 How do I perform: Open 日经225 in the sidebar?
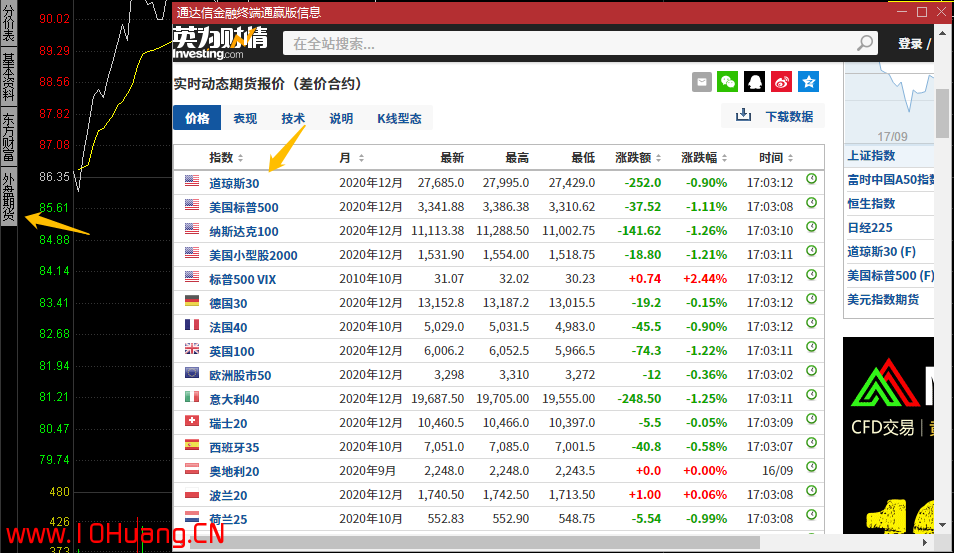pyautogui.click(x=870, y=228)
